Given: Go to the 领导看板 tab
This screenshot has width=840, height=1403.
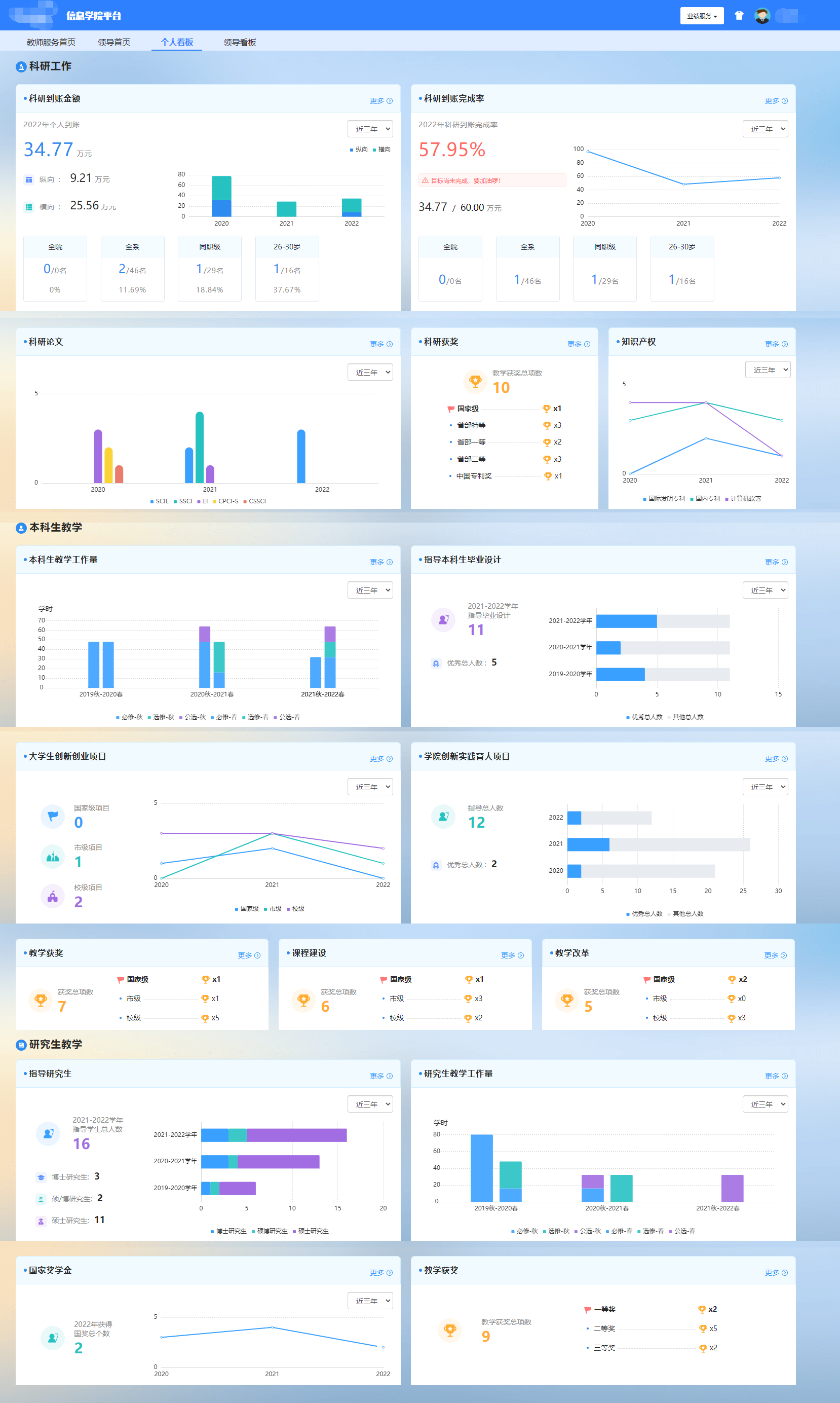Looking at the screenshot, I should pyautogui.click(x=240, y=43).
